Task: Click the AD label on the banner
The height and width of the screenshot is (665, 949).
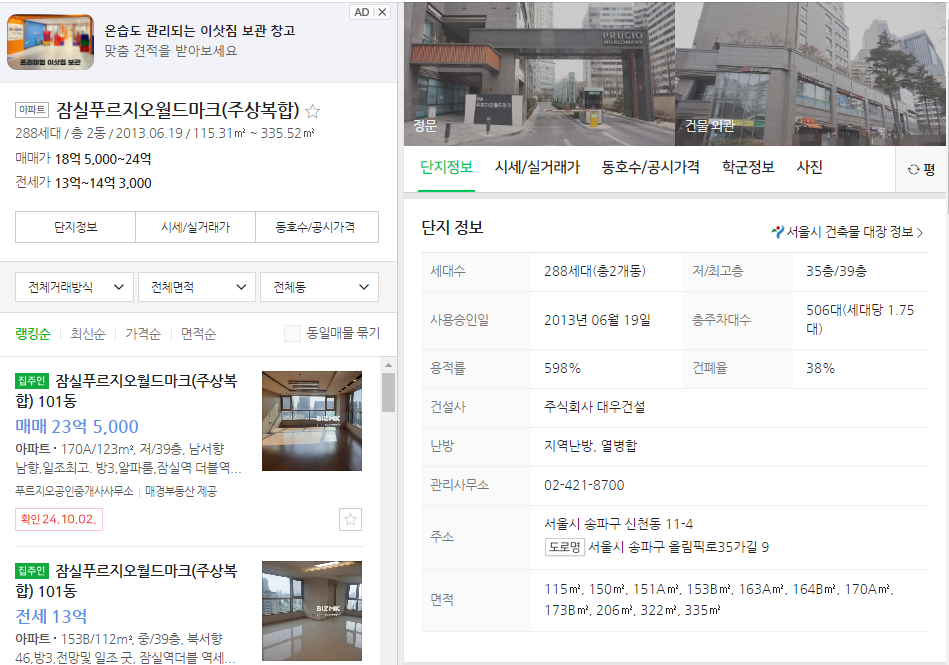Action: pyautogui.click(x=362, y=12)
